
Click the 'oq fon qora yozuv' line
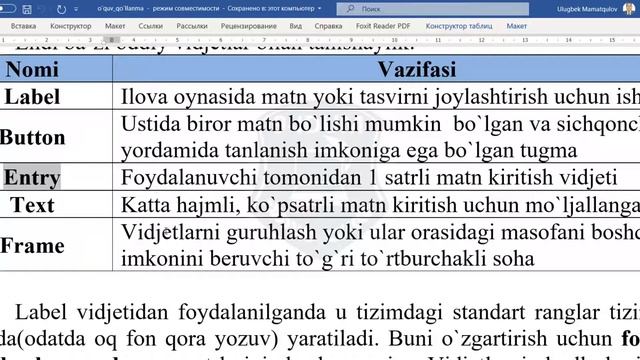click(320, 339)
